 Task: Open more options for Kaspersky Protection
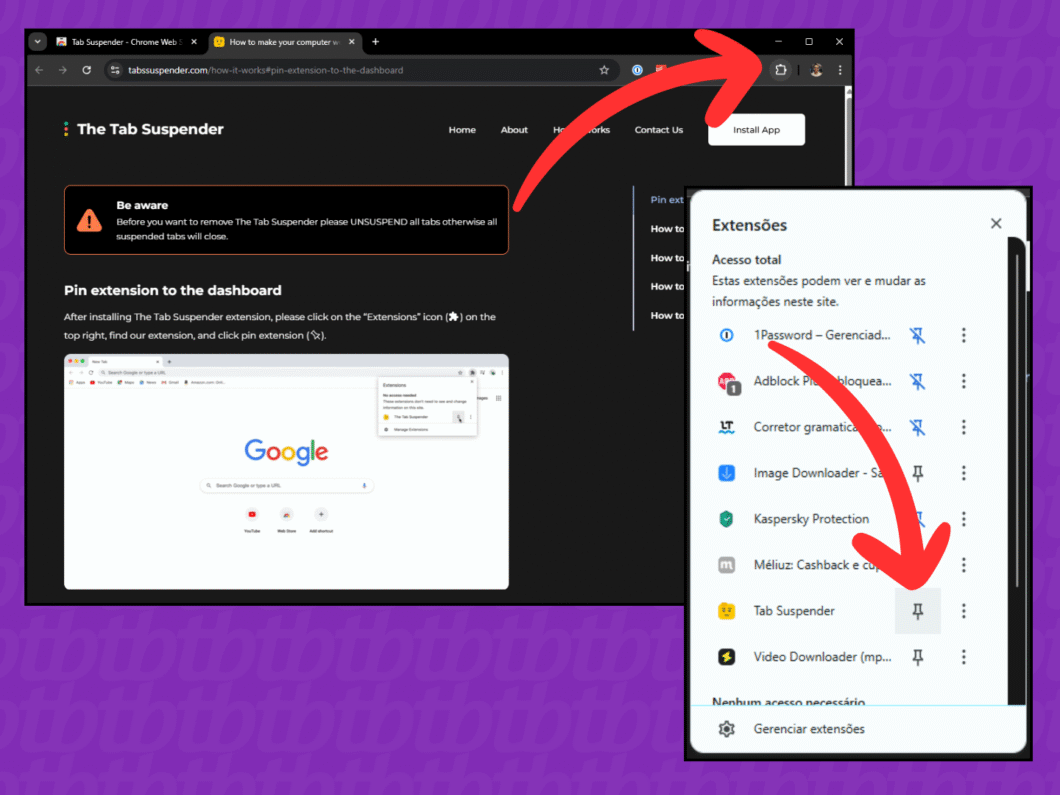point(964,519)
